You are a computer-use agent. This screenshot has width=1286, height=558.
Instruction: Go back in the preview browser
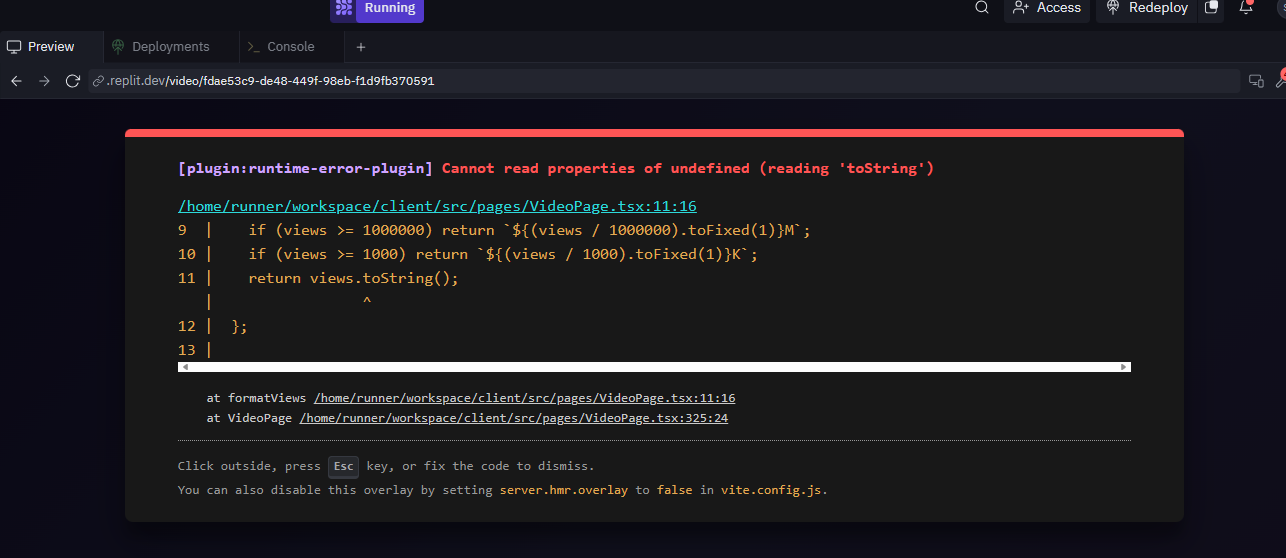[16, 81]
